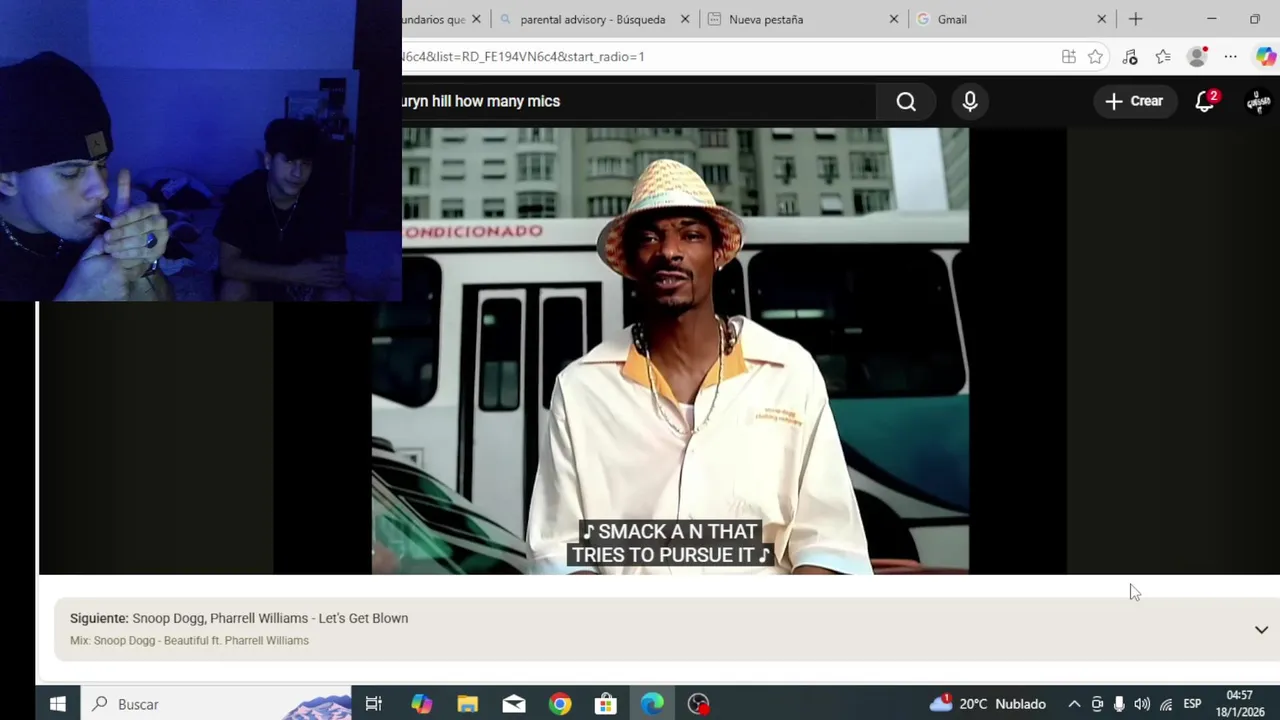
Task: Launch Copilot from the taskbar
Action: (x=422, y=704)
